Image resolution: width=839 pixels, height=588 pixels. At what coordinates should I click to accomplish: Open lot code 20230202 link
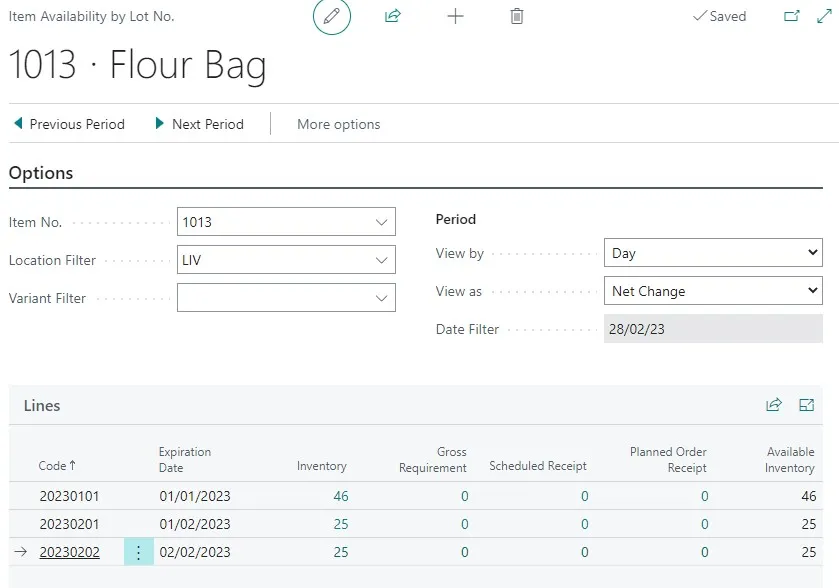pos(70,552)
